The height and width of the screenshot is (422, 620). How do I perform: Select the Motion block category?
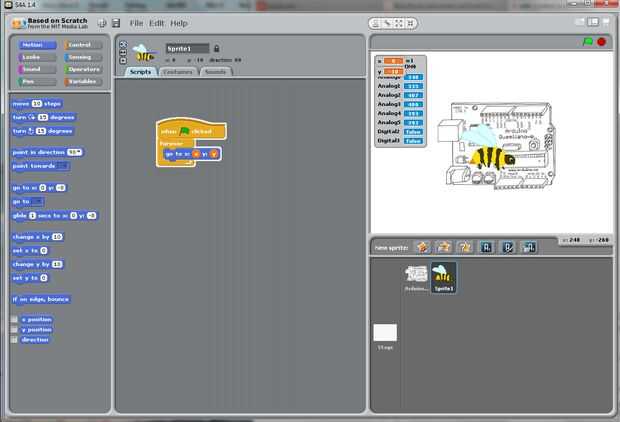(x=37, y=45)
